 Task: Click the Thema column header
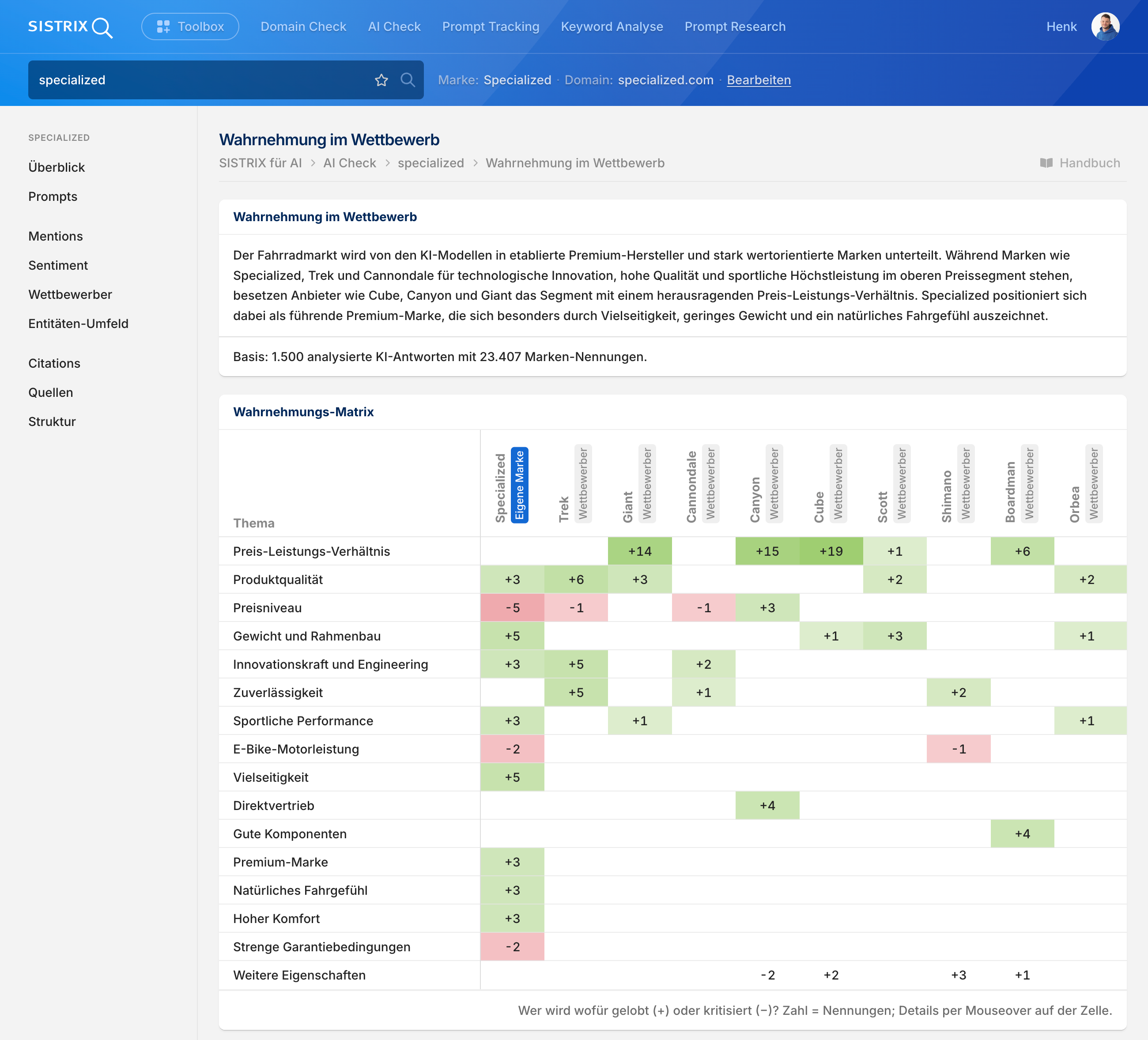pyautogui.click(x=253, y=523)
